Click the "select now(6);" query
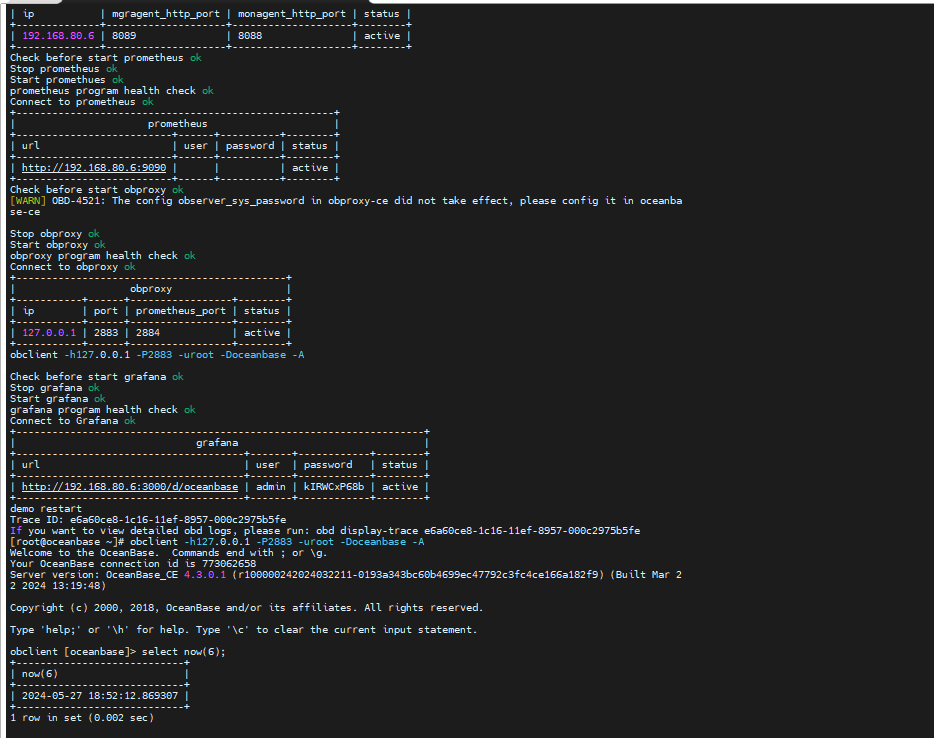934x738 pixels. point(183,652)
